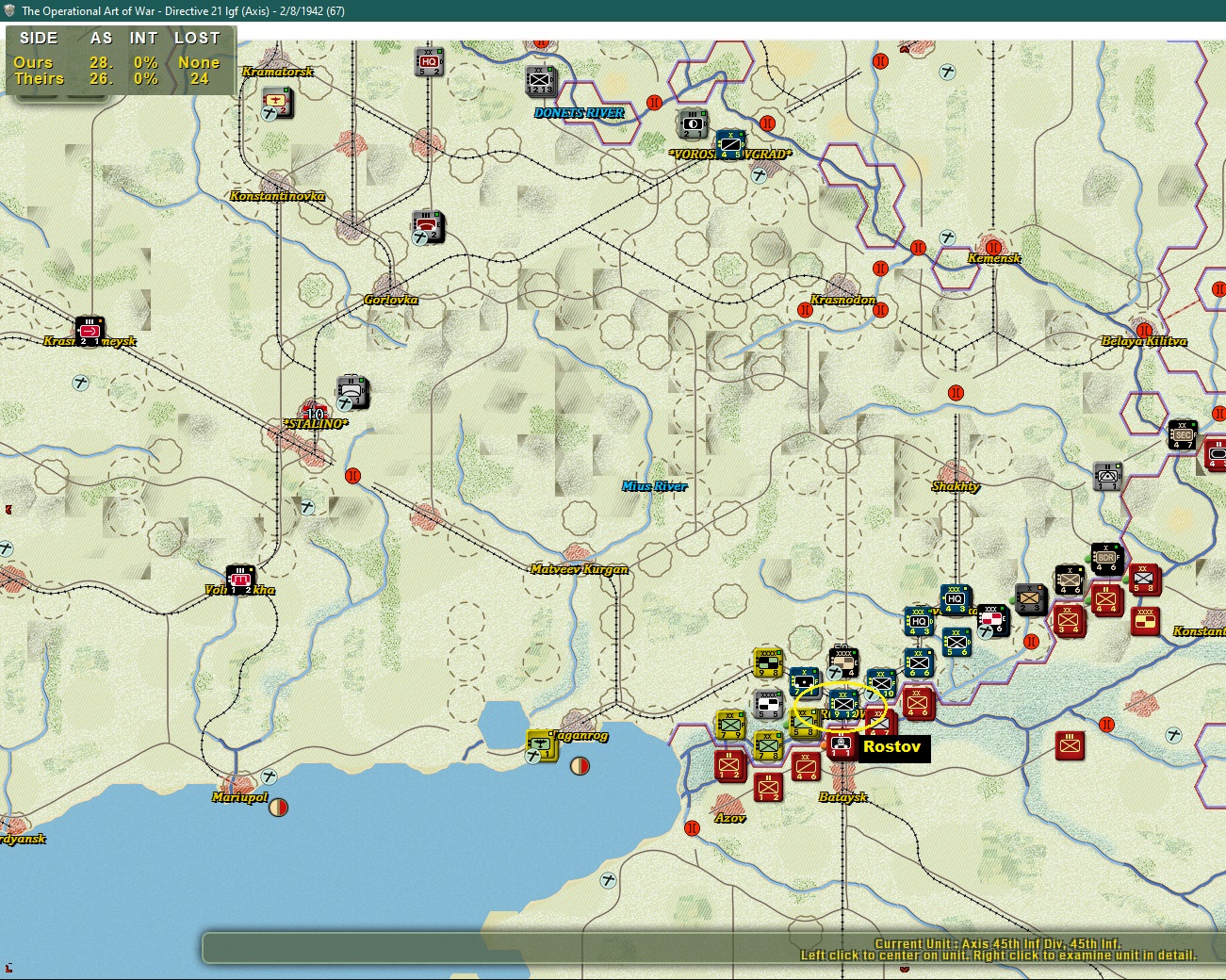1226x980 pixels.
Task: Click the Kramatorsk city label
Action: [x=278, y=72]
